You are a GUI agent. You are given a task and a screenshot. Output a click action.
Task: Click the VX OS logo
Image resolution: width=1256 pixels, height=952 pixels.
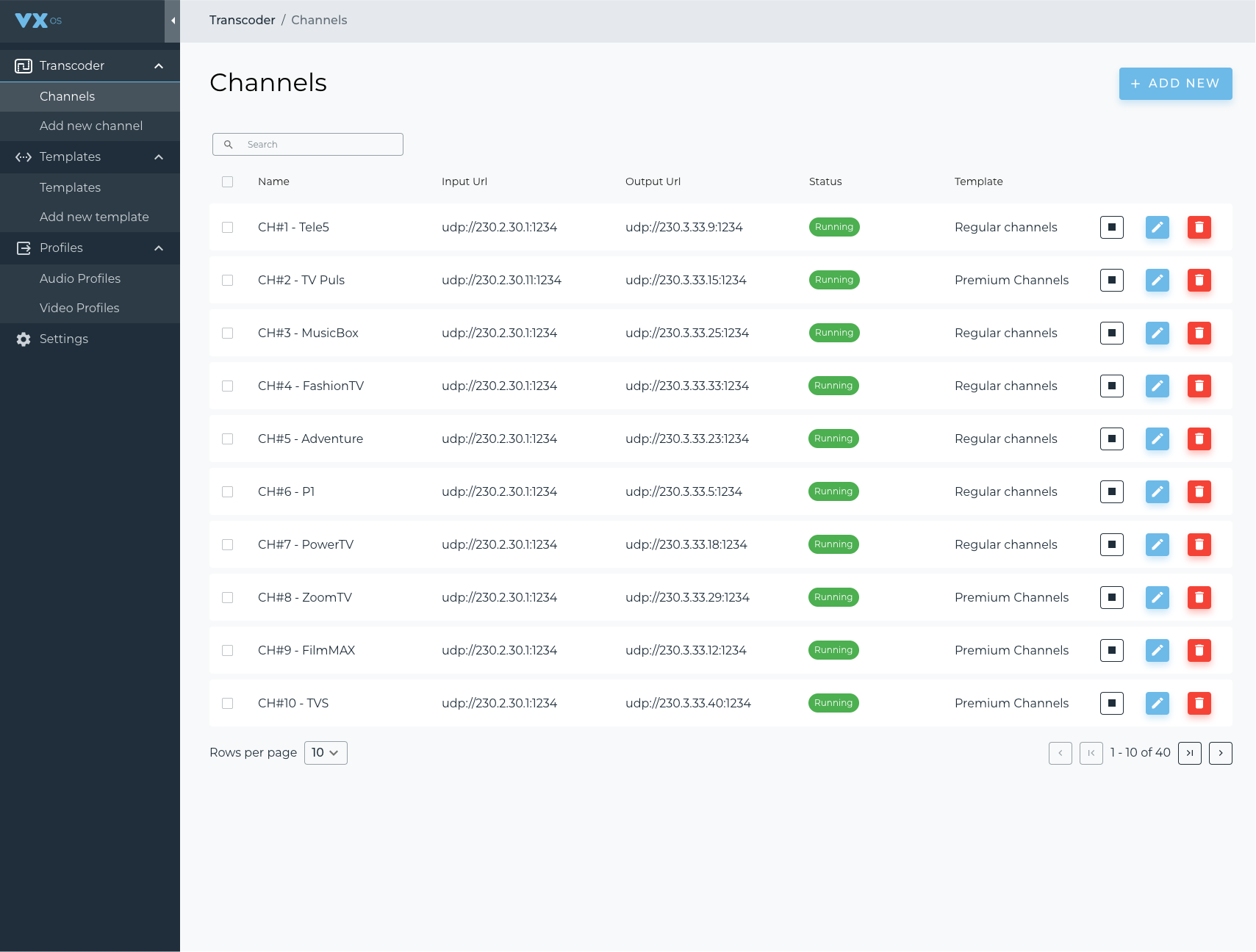38,21
